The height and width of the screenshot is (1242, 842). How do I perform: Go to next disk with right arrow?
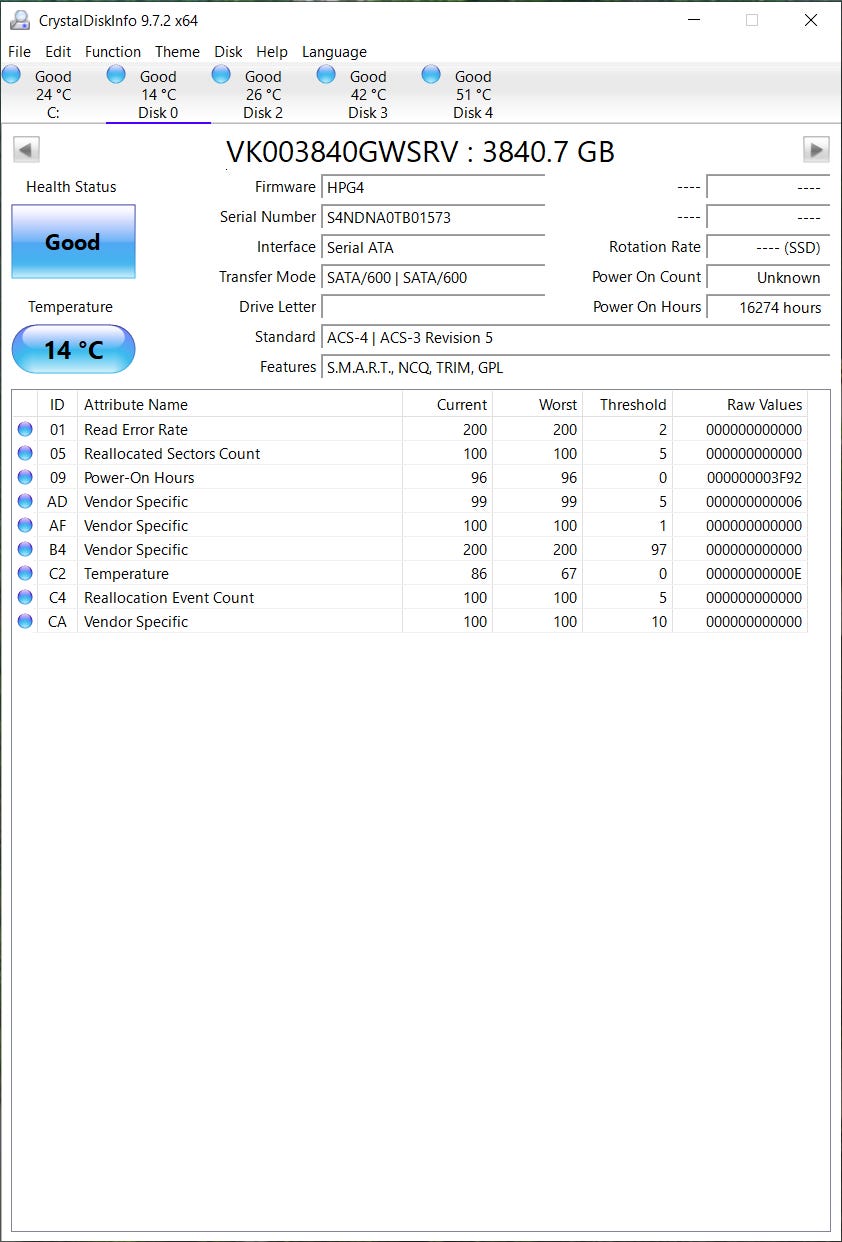pyautogui.click(x=816, y=150)
